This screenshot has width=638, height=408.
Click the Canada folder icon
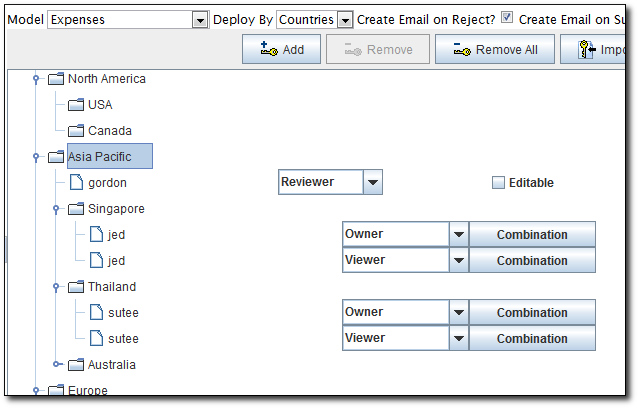click(x=76, y=131)
